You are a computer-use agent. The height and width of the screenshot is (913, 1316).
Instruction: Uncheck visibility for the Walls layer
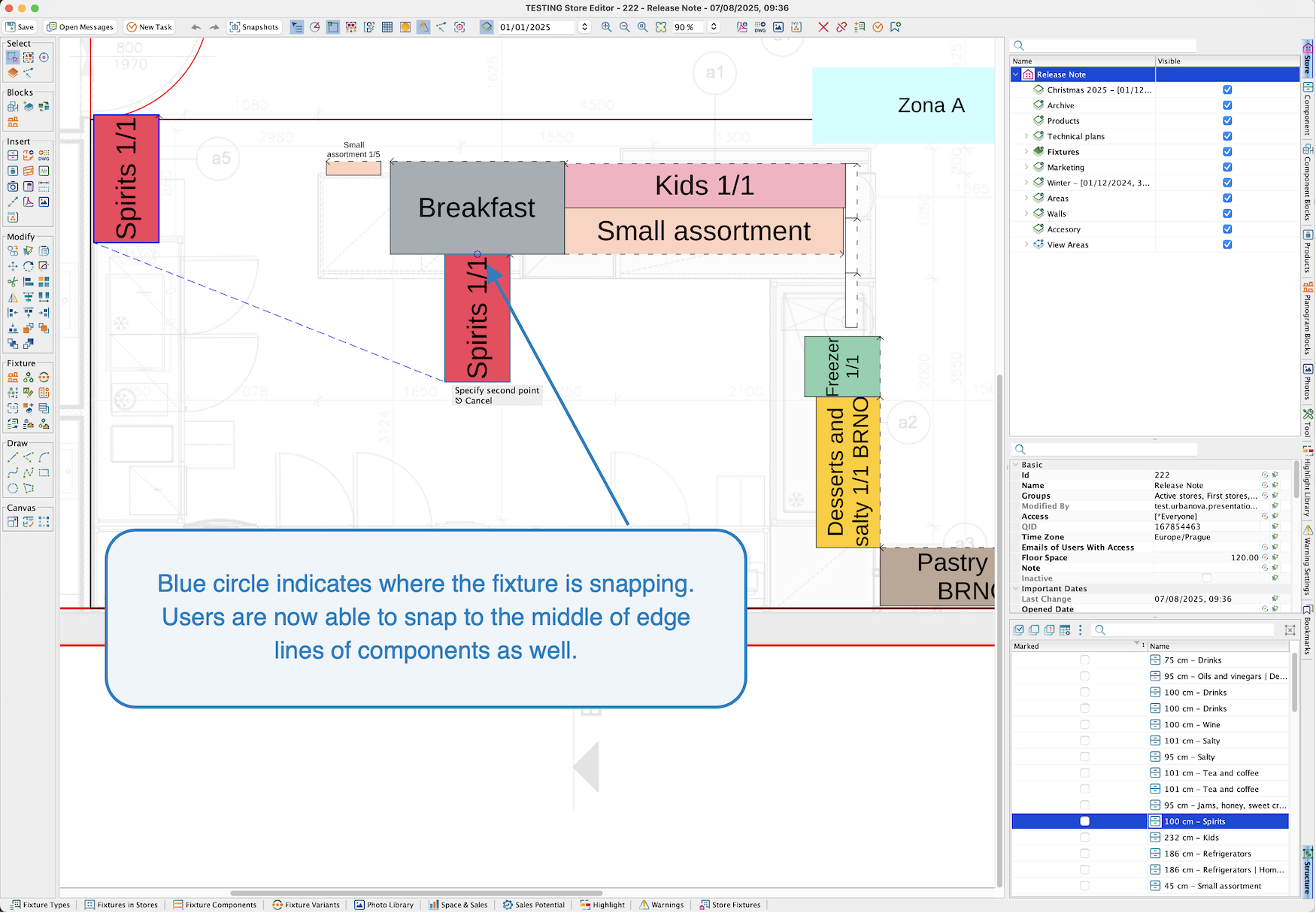pyautogui.click(x=1227, y=214)
